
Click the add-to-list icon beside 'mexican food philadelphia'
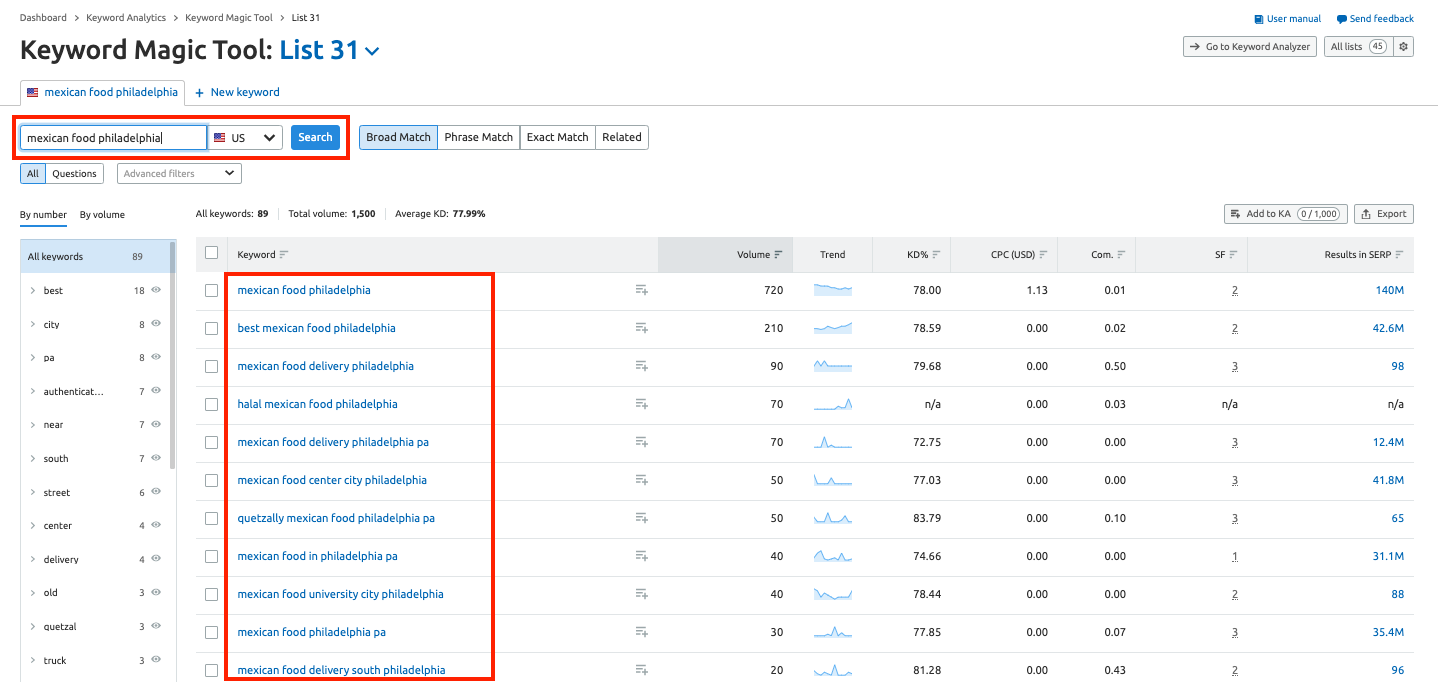[x=641, y=290]
